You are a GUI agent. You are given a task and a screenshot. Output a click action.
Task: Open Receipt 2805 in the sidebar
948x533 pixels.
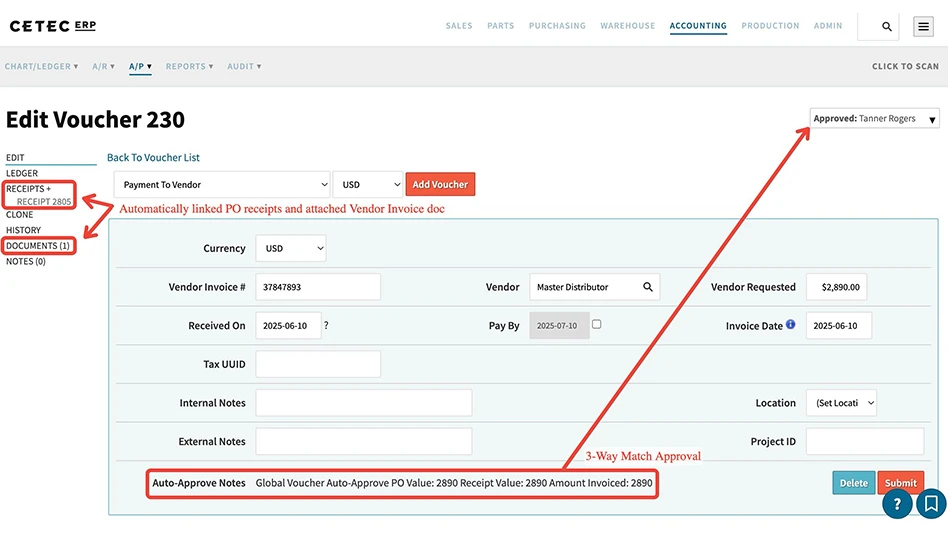(44, 202)
